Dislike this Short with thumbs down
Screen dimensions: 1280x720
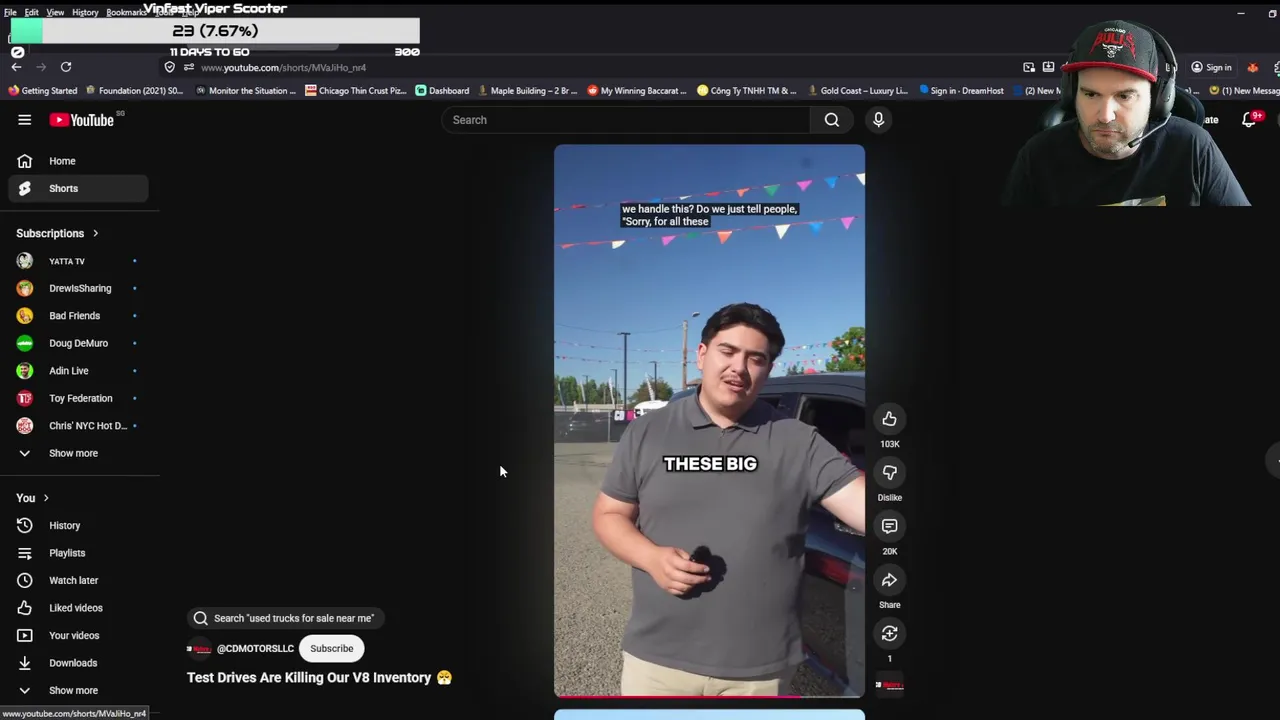[x=889, y=473]
